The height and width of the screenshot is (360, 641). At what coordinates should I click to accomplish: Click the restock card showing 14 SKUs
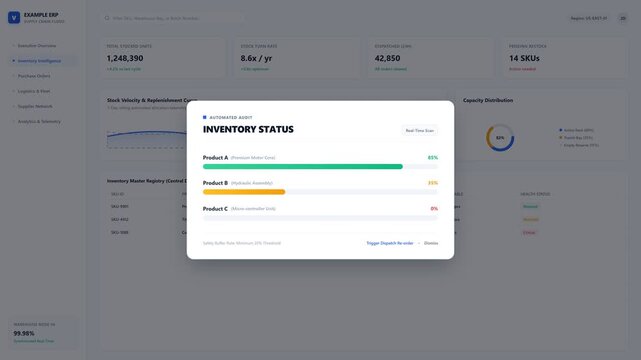(565, 58)
